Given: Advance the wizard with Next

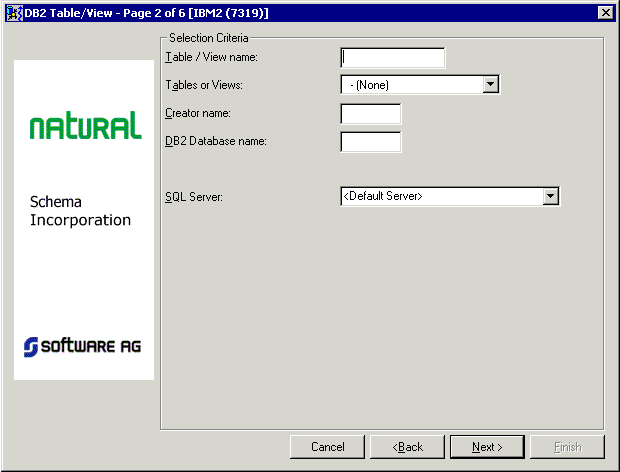Looking at the screenshot, I should click(487, 446).
